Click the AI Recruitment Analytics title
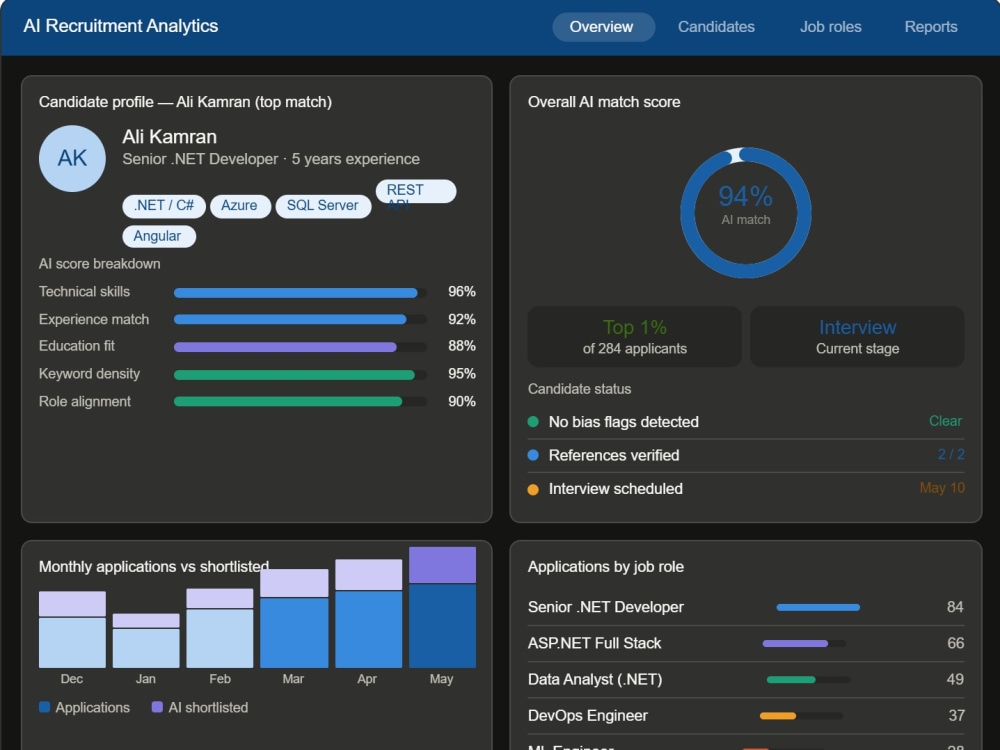Screen dimensions: 1000x750 click(x=121, y=26)
